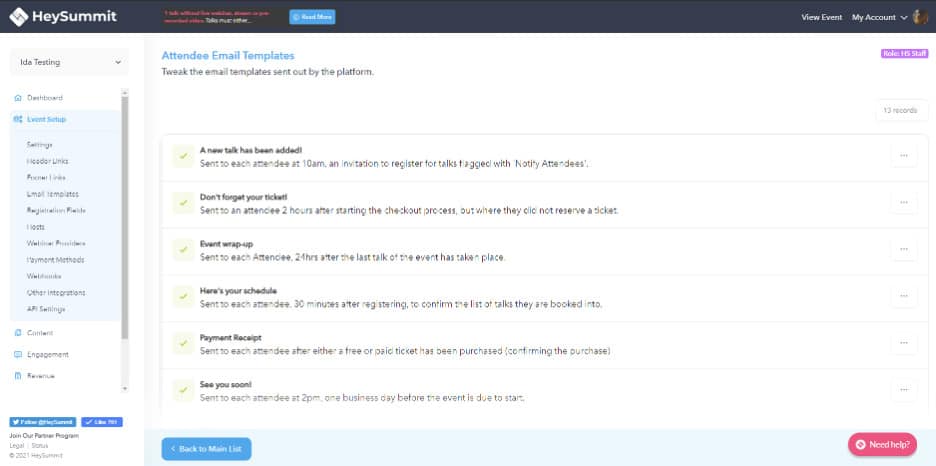936x466 pixels.
Task: Expand the My Account menu
Action: [x=878, y=18]
